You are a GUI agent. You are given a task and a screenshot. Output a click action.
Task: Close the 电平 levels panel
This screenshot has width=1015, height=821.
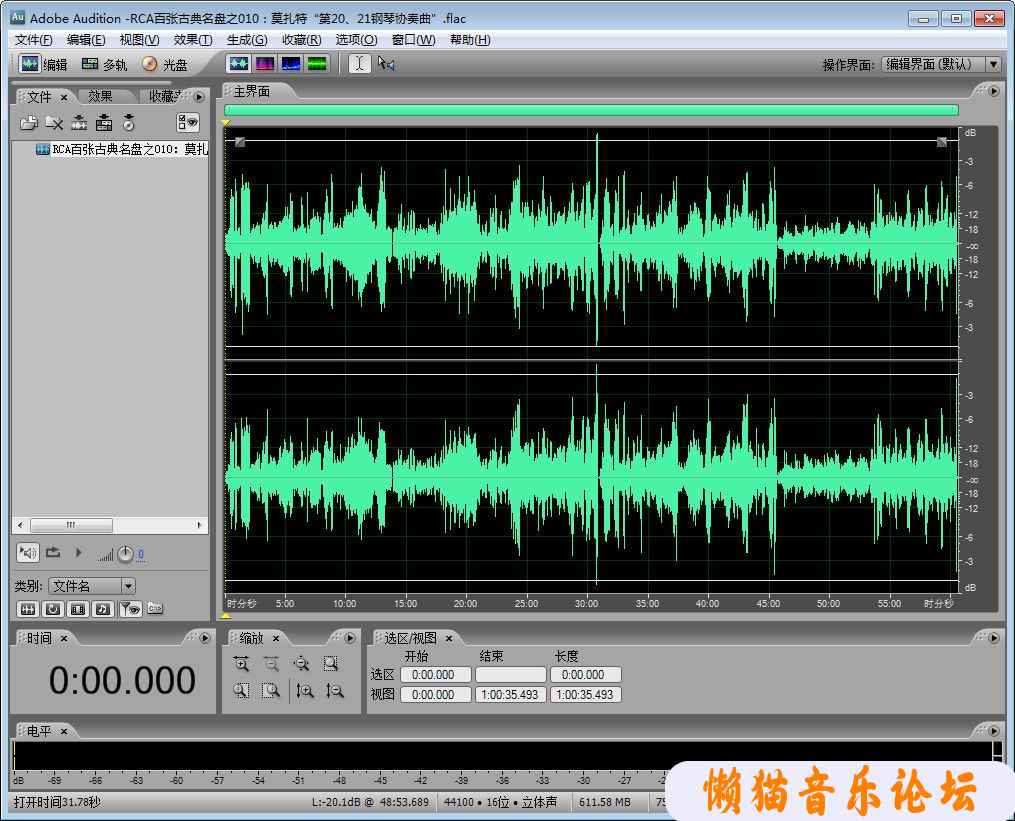point(64,731)
